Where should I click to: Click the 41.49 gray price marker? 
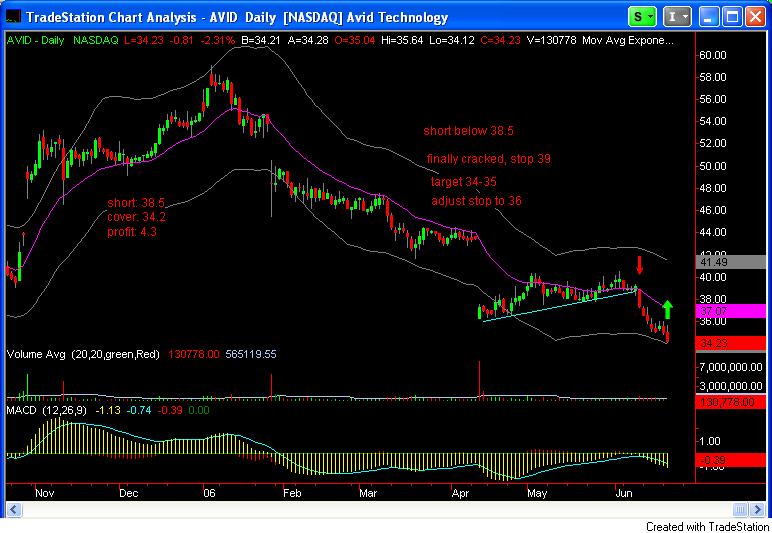point(730,262)
